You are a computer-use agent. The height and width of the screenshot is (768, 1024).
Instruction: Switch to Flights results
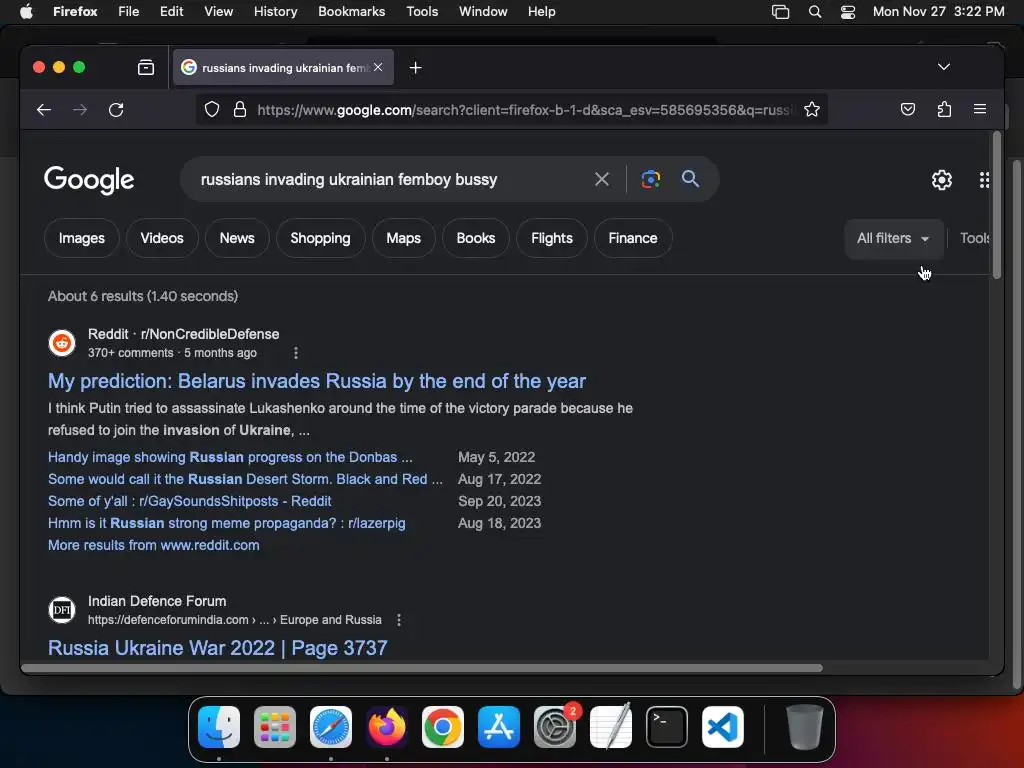point(552,238)
